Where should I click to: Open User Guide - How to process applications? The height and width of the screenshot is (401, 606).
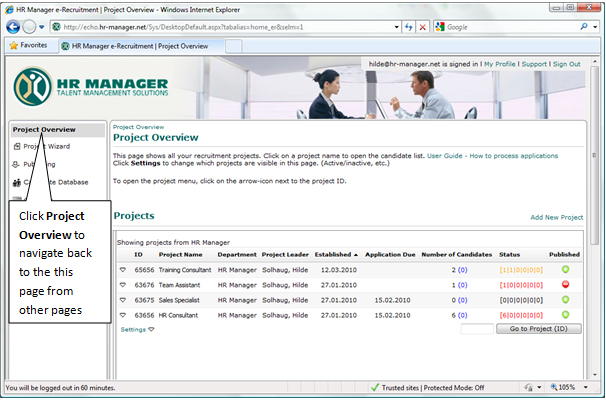[492, 156]
